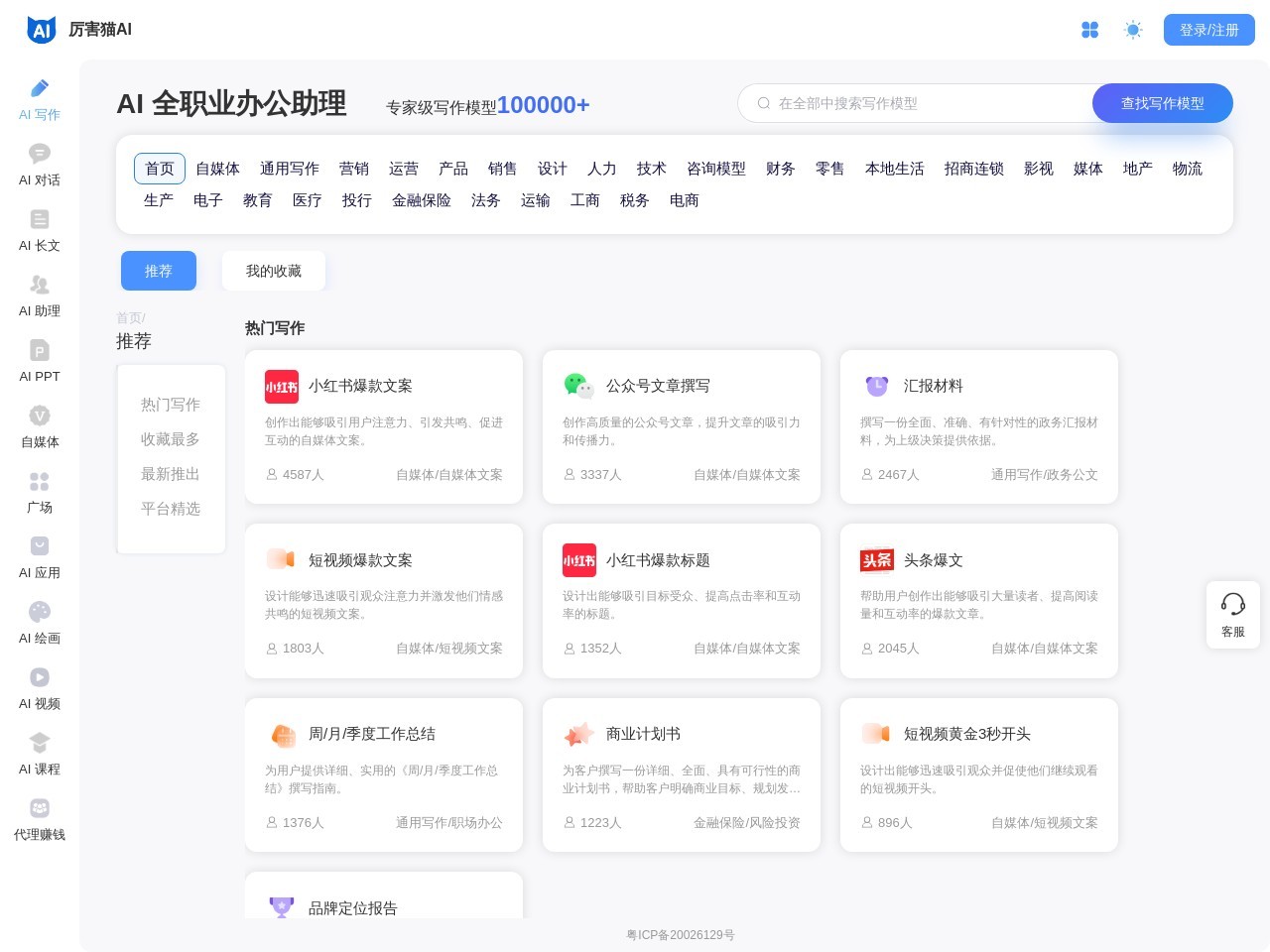This screenshot has width=1270, height=952.
Task: Select the 税务 category tab
Action: coord(635,200)
